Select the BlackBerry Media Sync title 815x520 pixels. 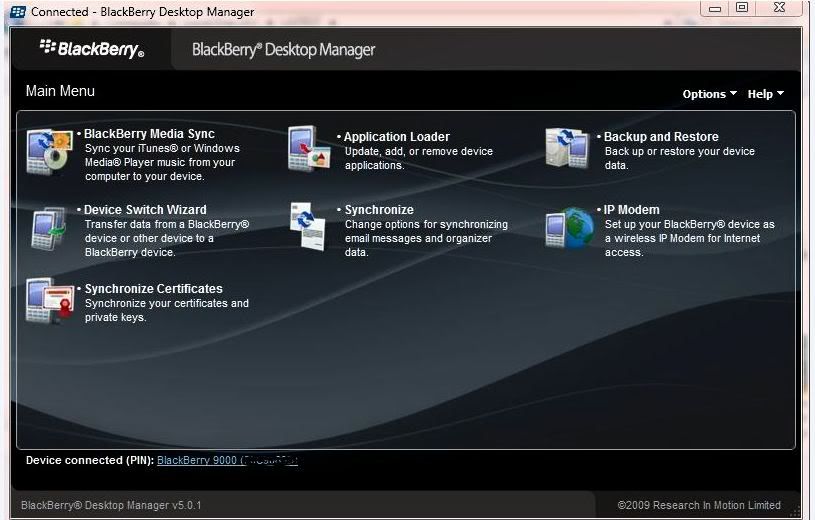coord(149,134)
